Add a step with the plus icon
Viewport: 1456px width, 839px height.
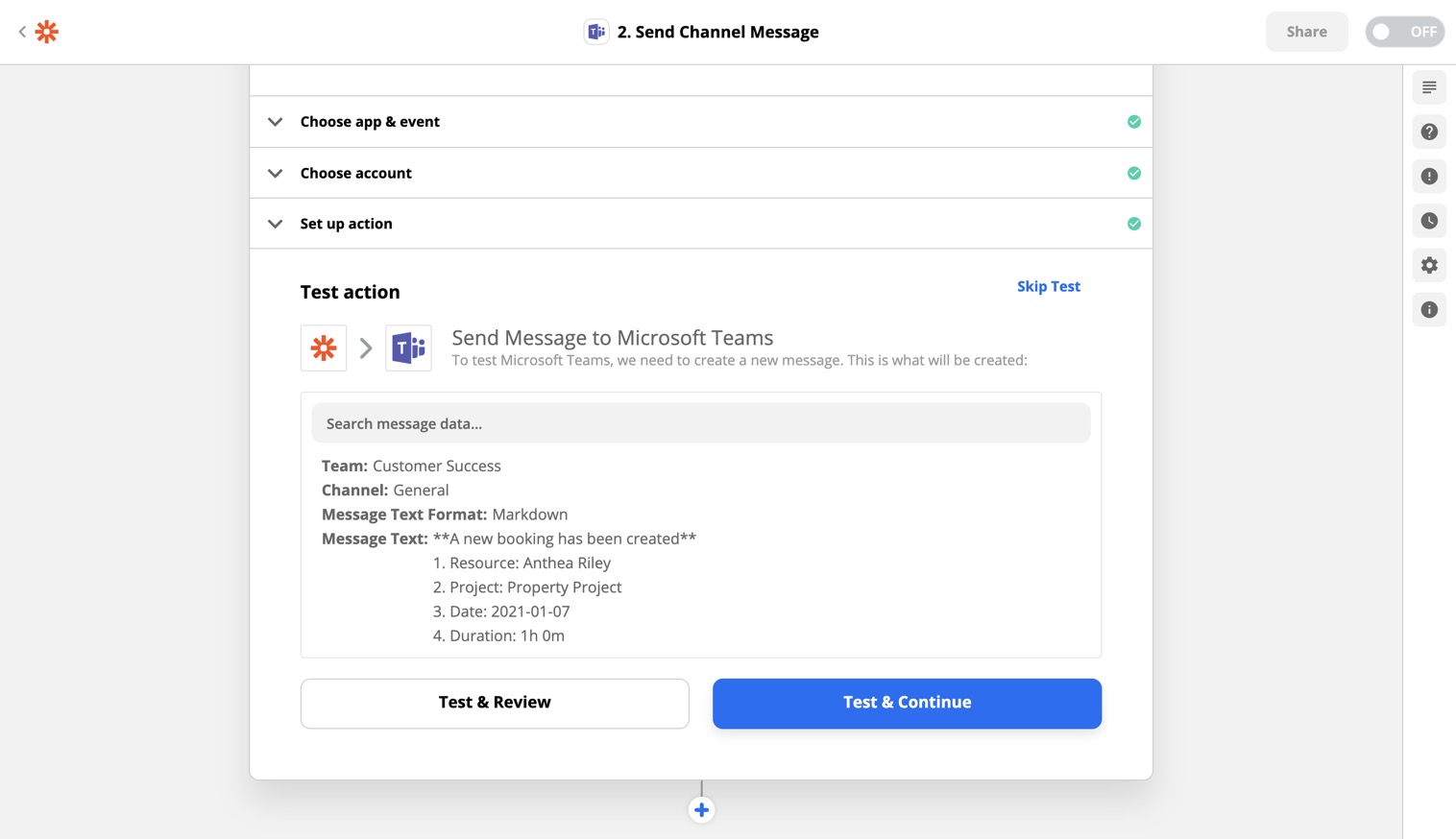(x=701, y=810)
